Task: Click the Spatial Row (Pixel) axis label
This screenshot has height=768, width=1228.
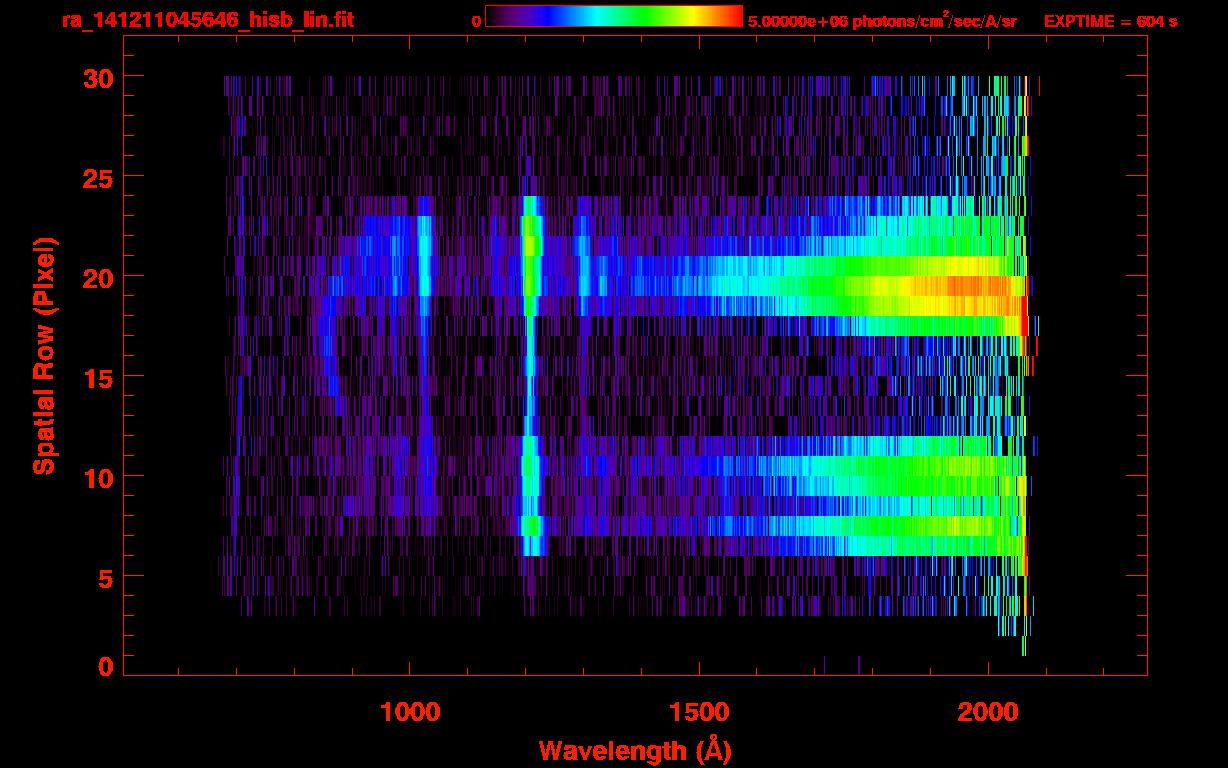Action: [x=44, y=356]
